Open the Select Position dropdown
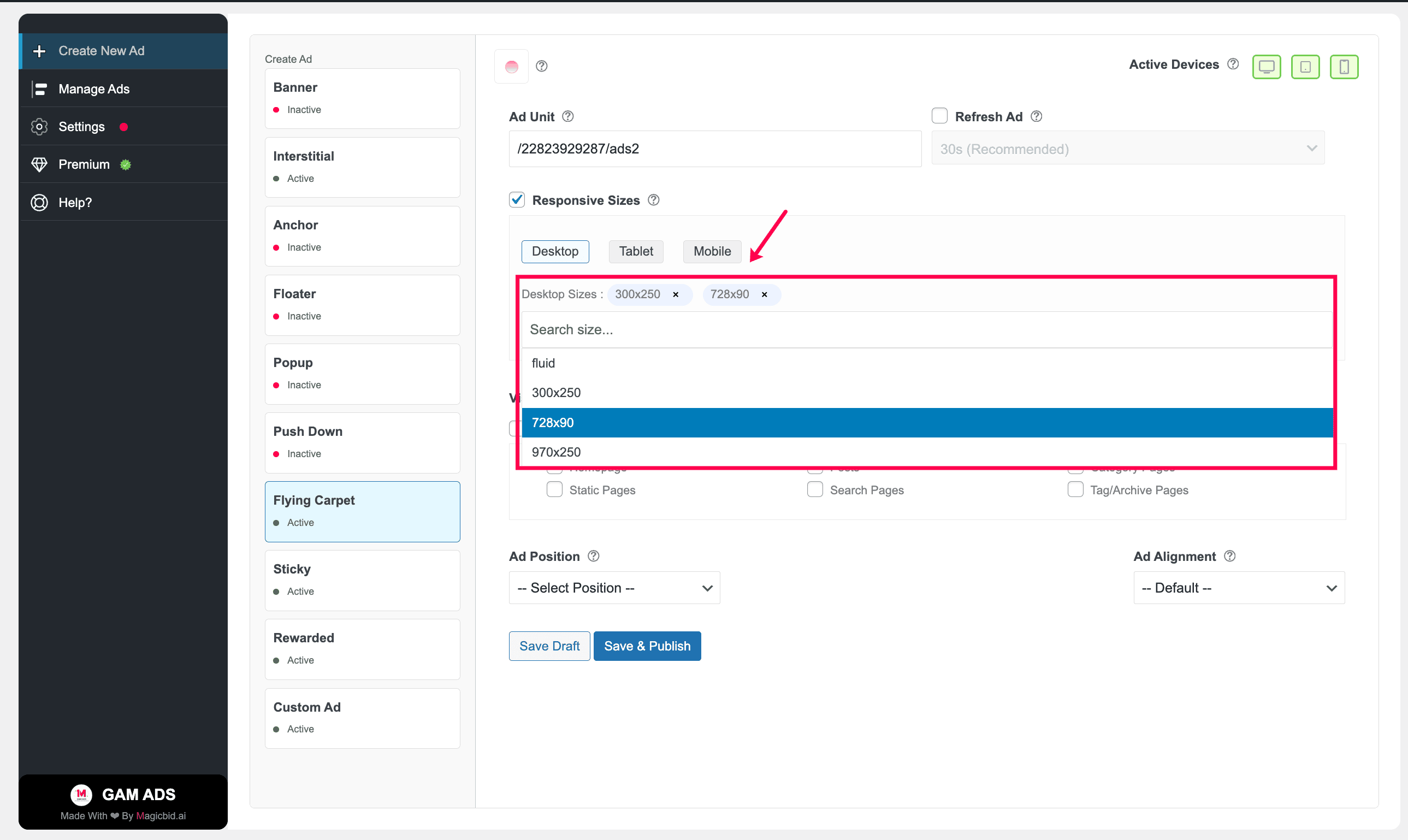Screen dimensions: 1408x840 (x=614, y=588)
